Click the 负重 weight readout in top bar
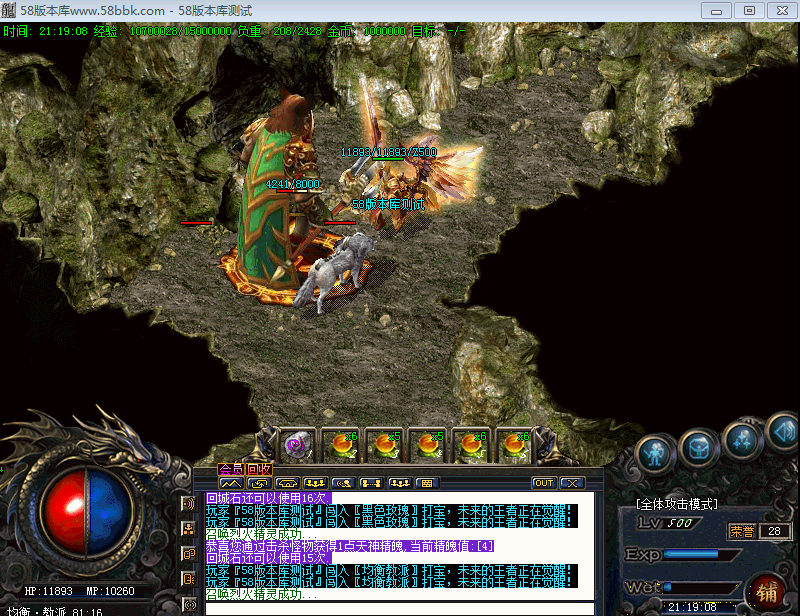Screen dimensions: 800x616 click(x=280, y=31)
